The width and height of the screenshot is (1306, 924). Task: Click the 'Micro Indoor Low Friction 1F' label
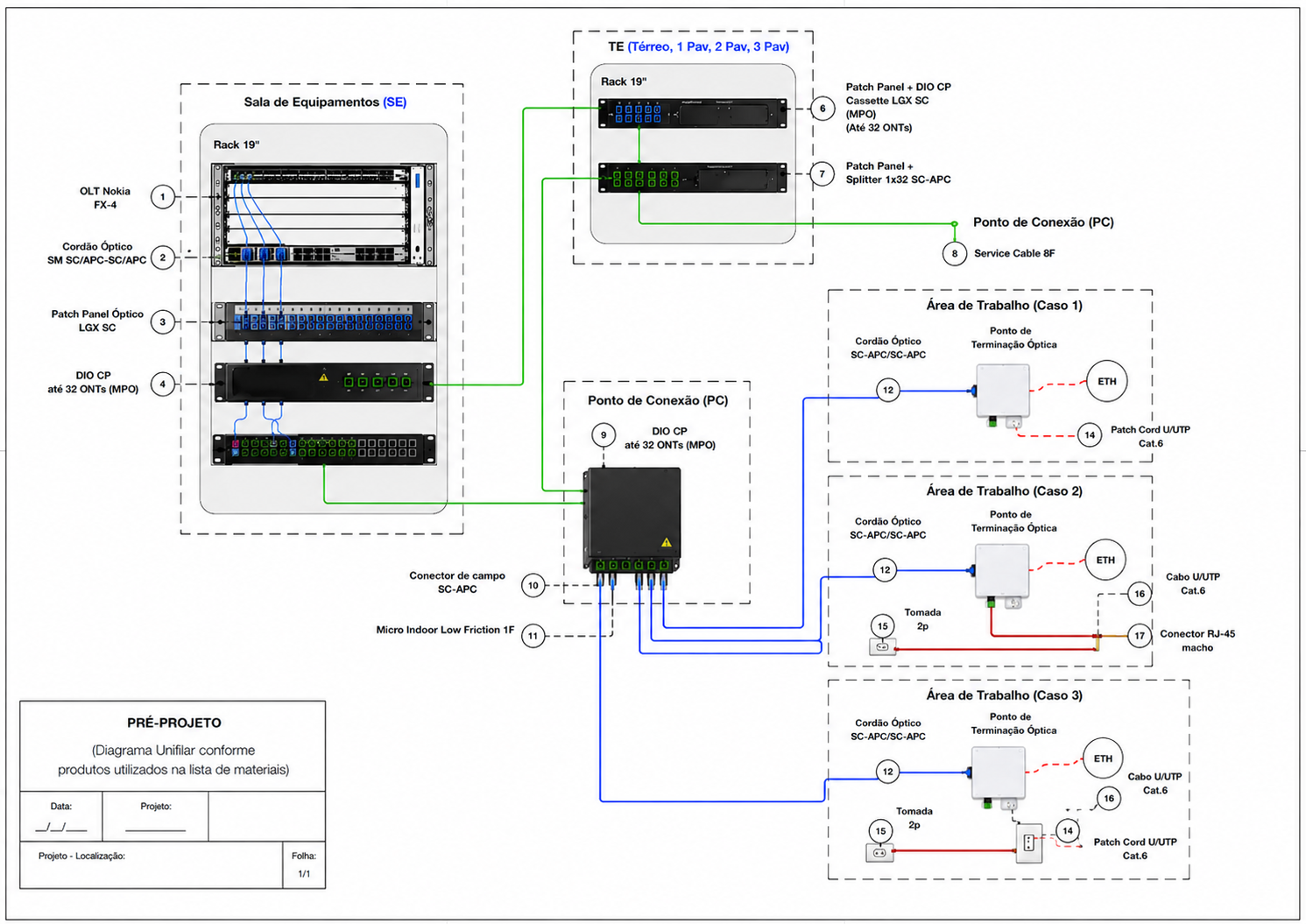pyautogui.click(x=445, y=630)
